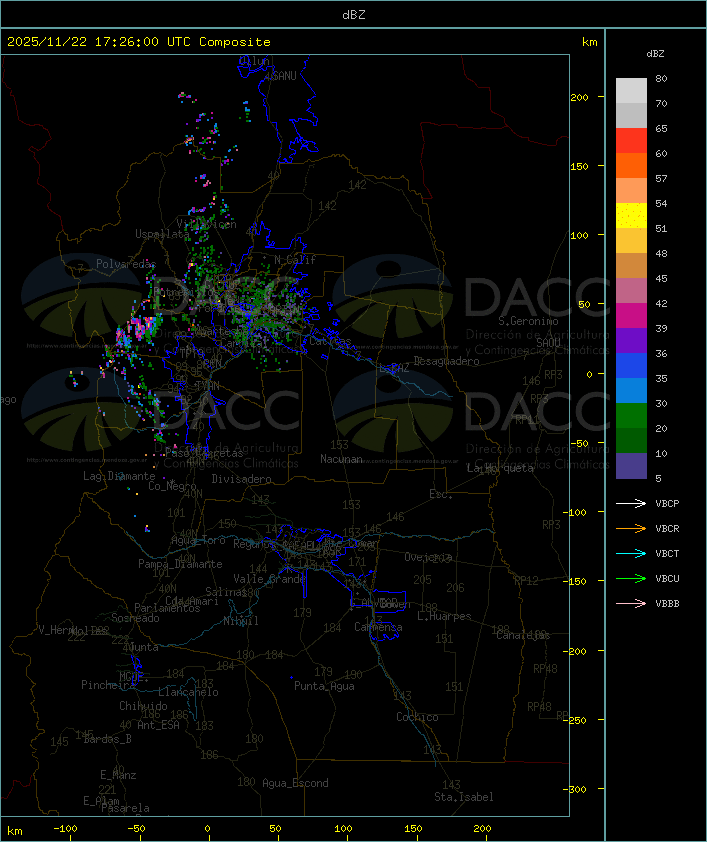
Task: Select the dark green 10-20 dBZ swatch
Action: click(631, 440)
